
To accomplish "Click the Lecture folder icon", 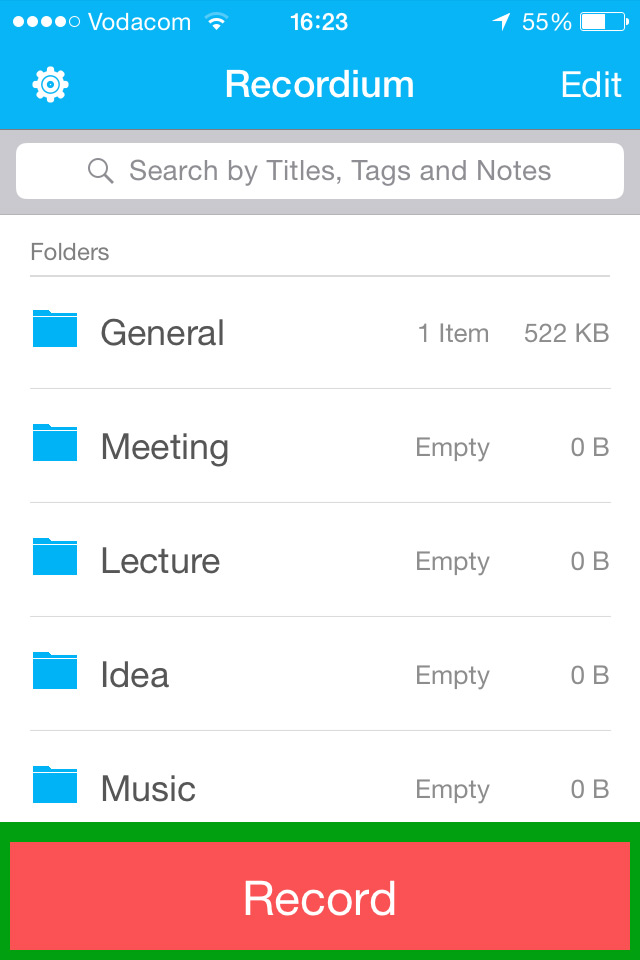I will point(55,557).
